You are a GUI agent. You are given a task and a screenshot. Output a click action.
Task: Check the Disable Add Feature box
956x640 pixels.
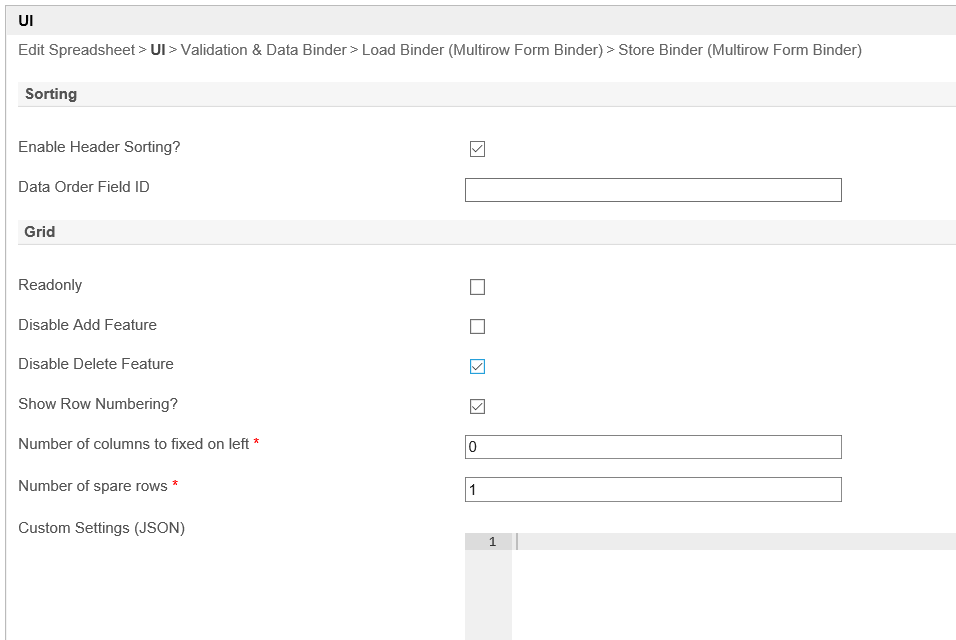[x=477, y=327]
